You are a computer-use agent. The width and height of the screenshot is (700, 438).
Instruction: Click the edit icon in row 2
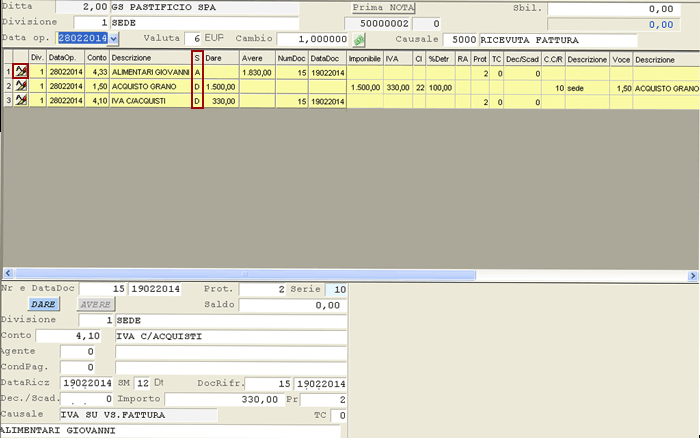[x=21, y=86]
